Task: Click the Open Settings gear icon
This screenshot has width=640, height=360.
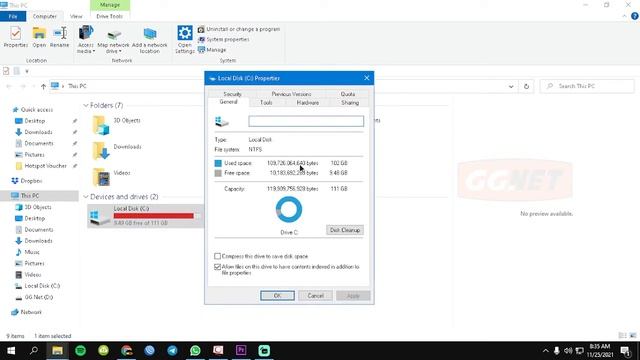Action: (184, 39)
